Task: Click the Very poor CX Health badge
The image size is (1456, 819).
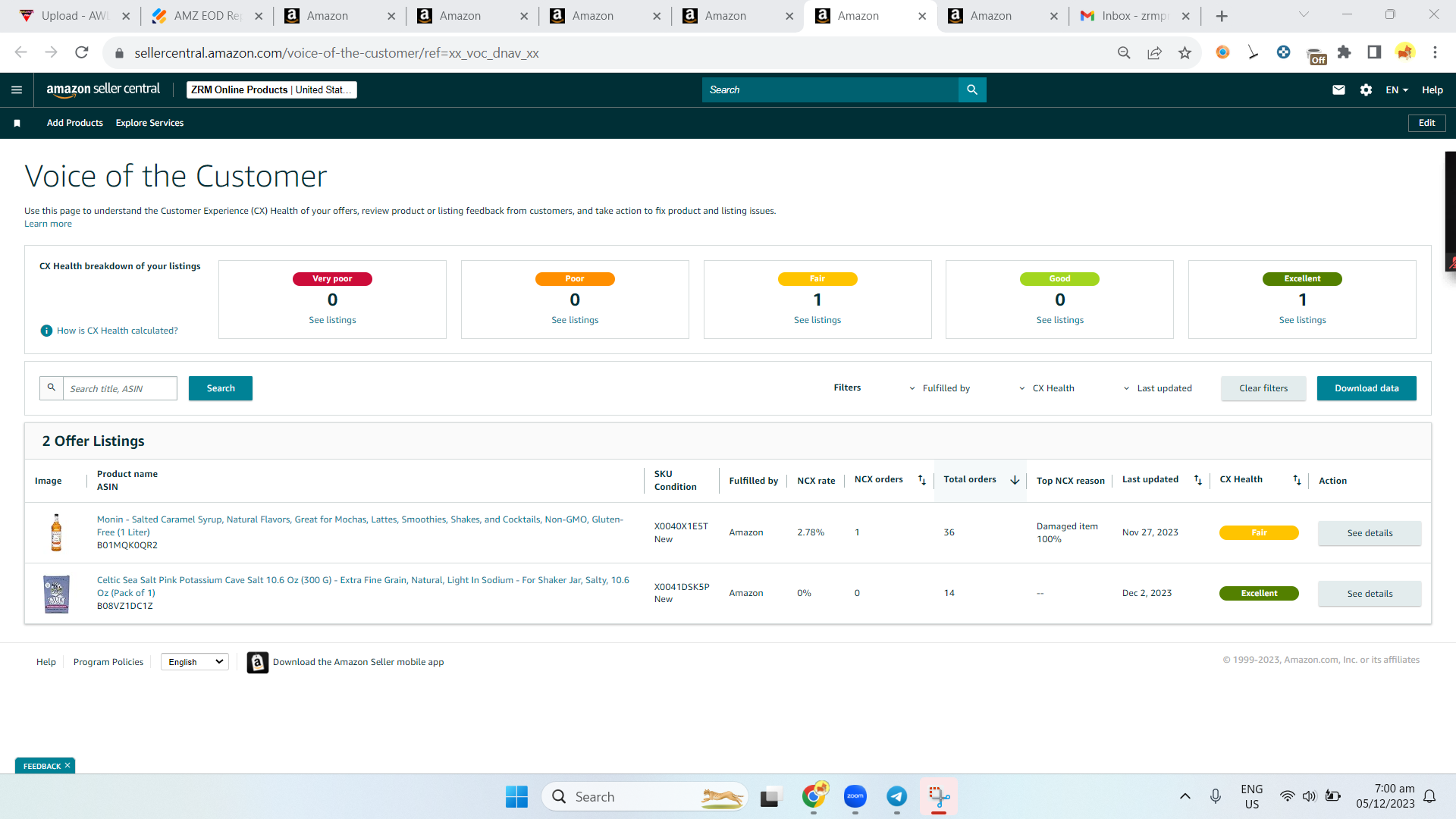Action: 332,279
